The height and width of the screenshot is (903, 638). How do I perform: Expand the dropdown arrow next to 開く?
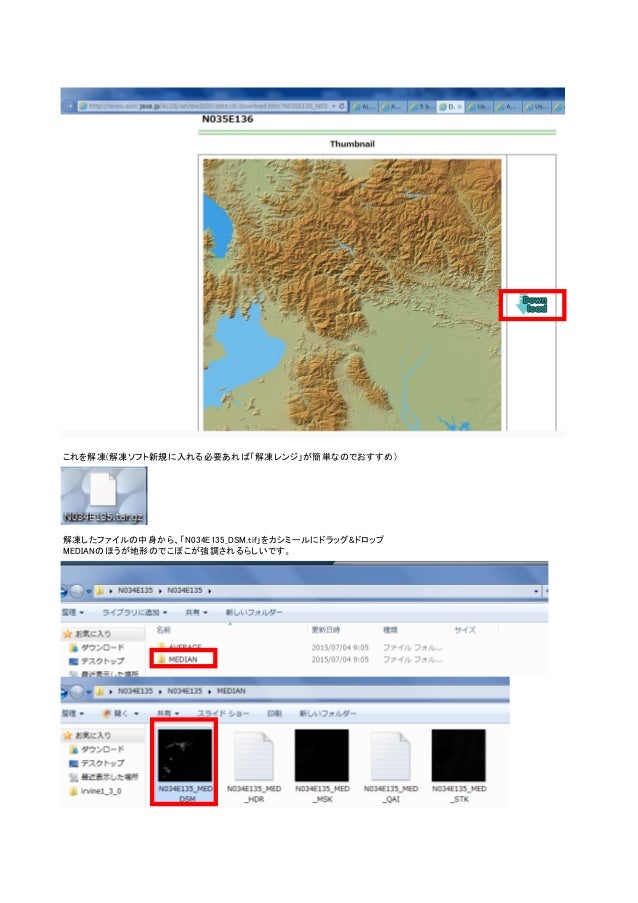(136, 714)
